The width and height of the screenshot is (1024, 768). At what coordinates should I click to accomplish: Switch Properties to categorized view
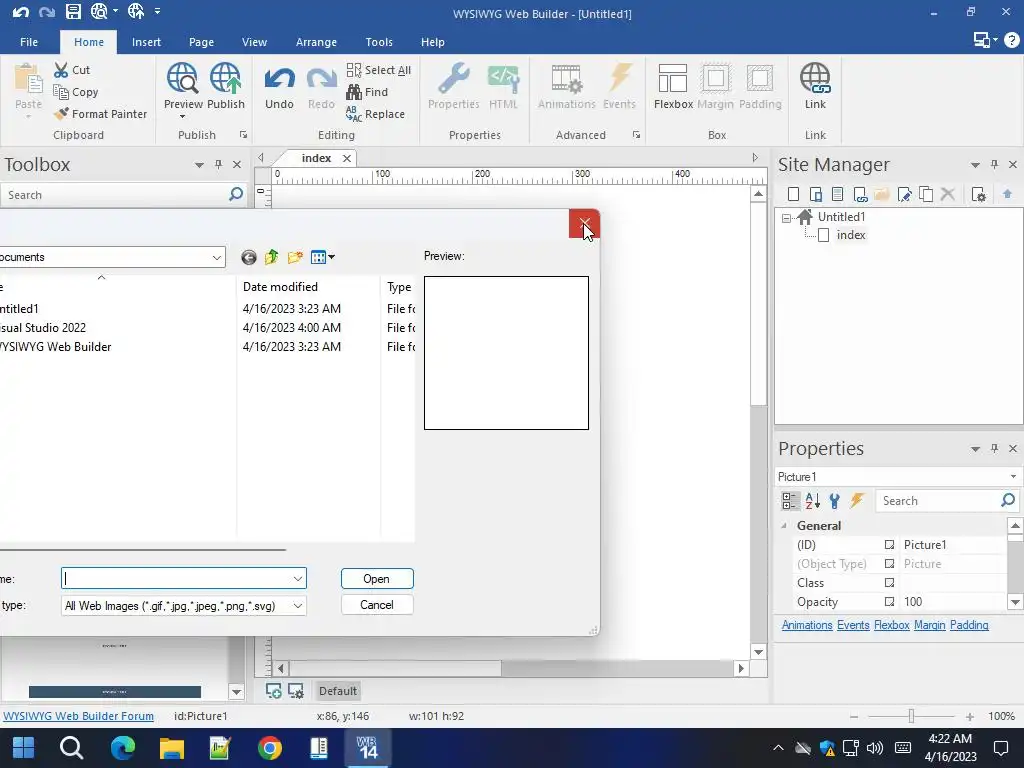[790, 501]
